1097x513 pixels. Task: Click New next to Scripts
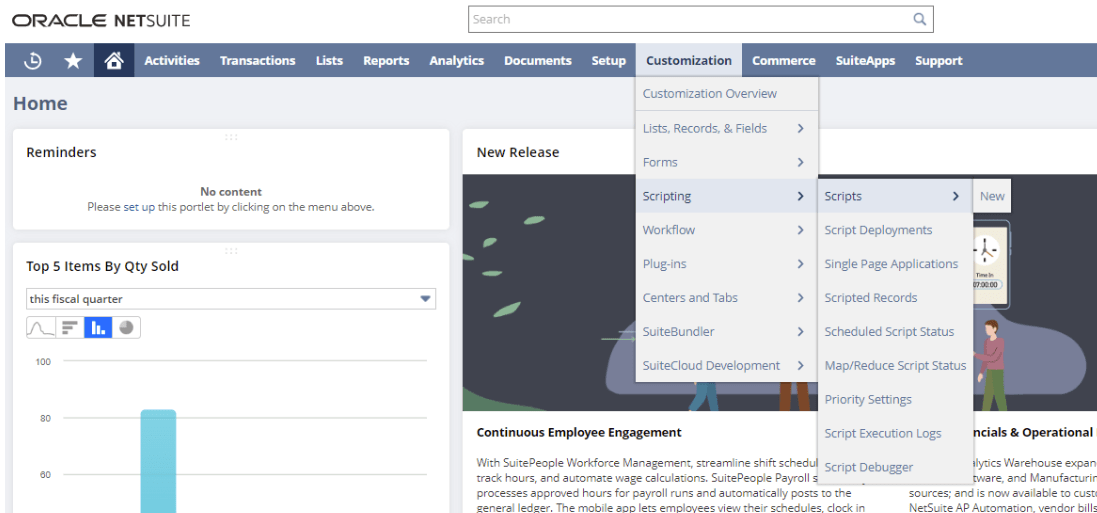(991, 196)
